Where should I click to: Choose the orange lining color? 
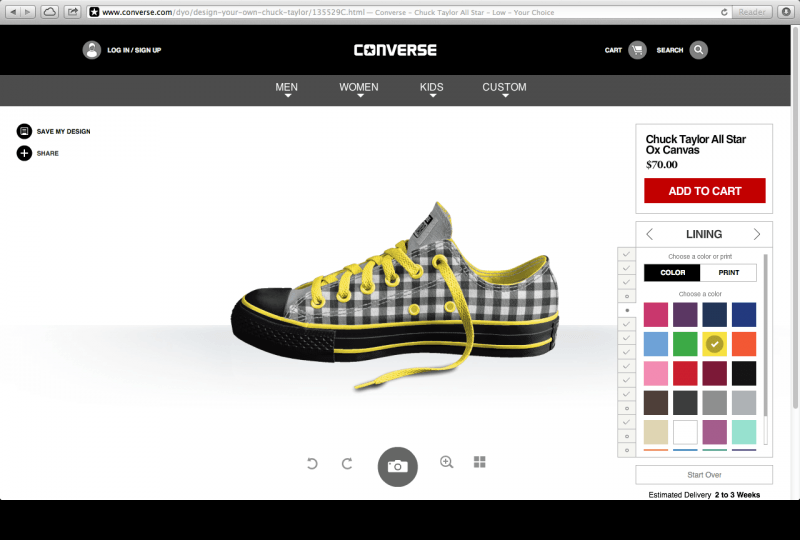pyautogui.click(x=744, y=344)
